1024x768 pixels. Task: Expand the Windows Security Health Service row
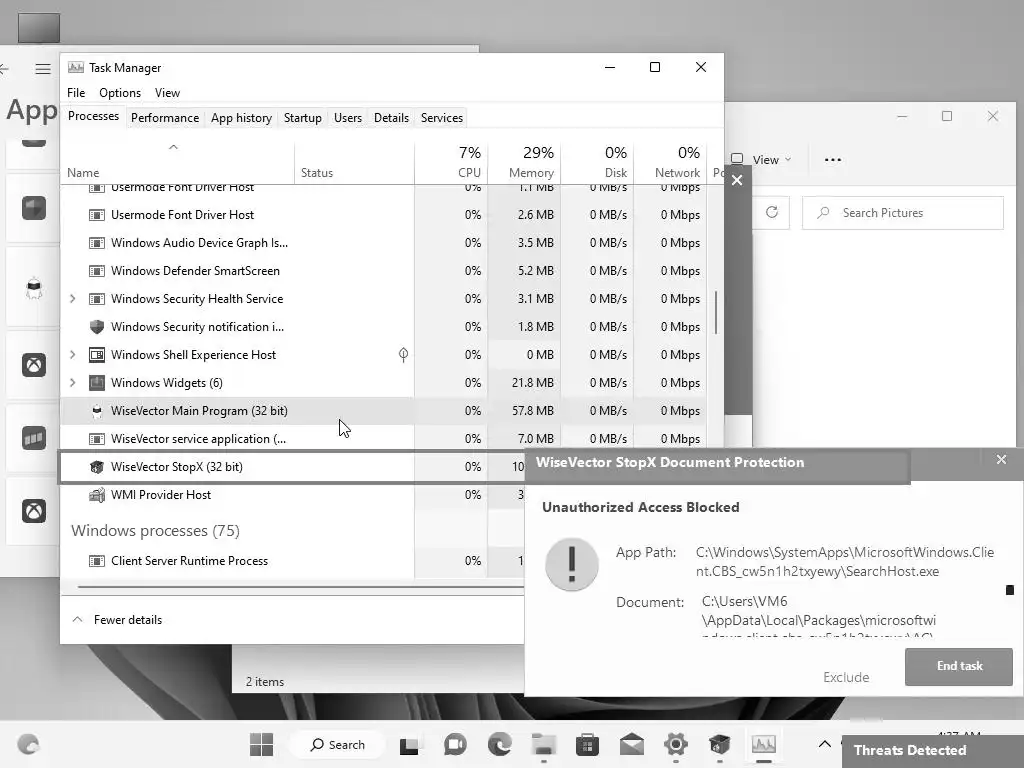[72, 298]
